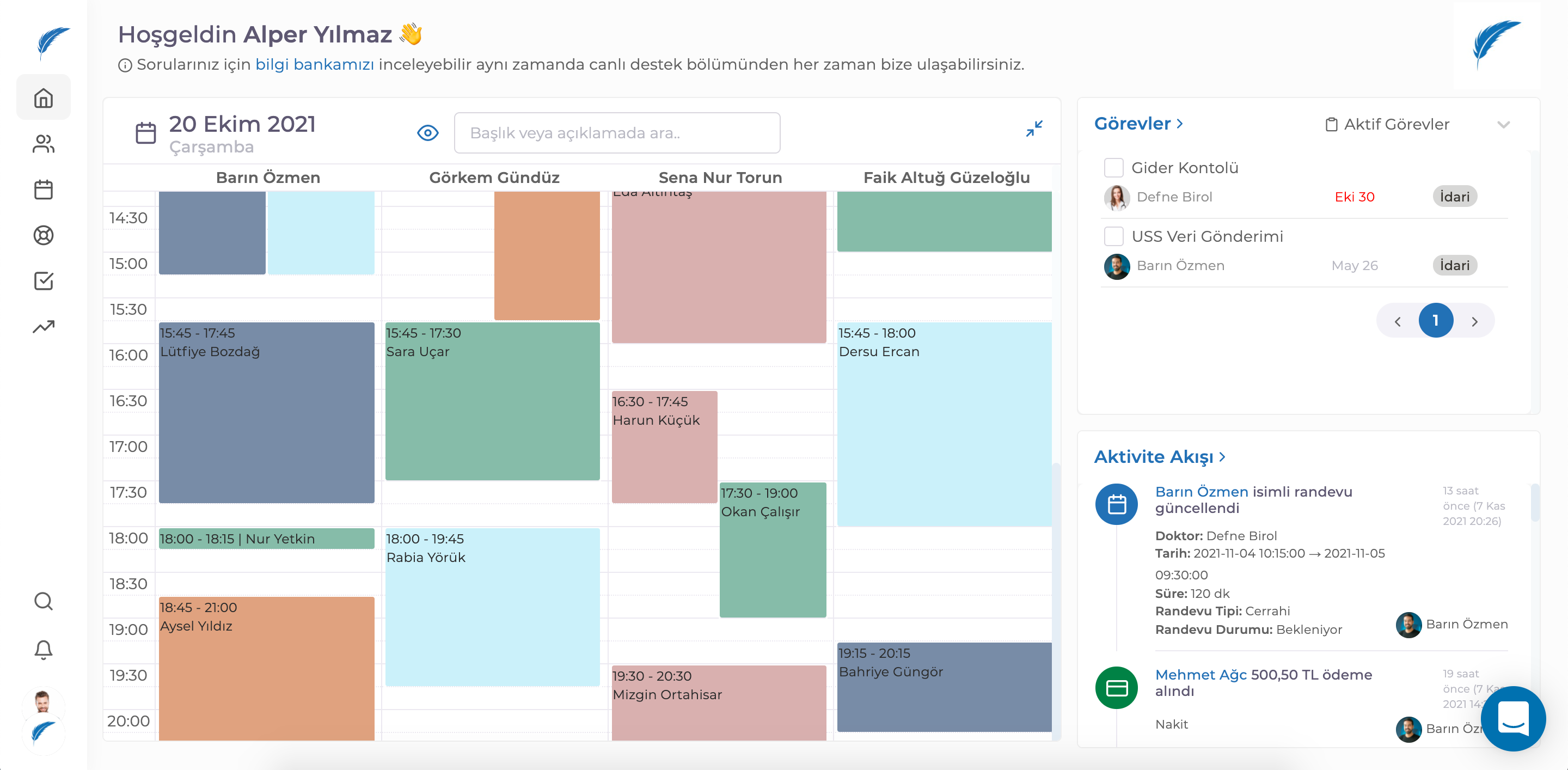Open the search magnifier in sidebar
Viewport: 1568px width, 770px height.
(x=43, y=601)
